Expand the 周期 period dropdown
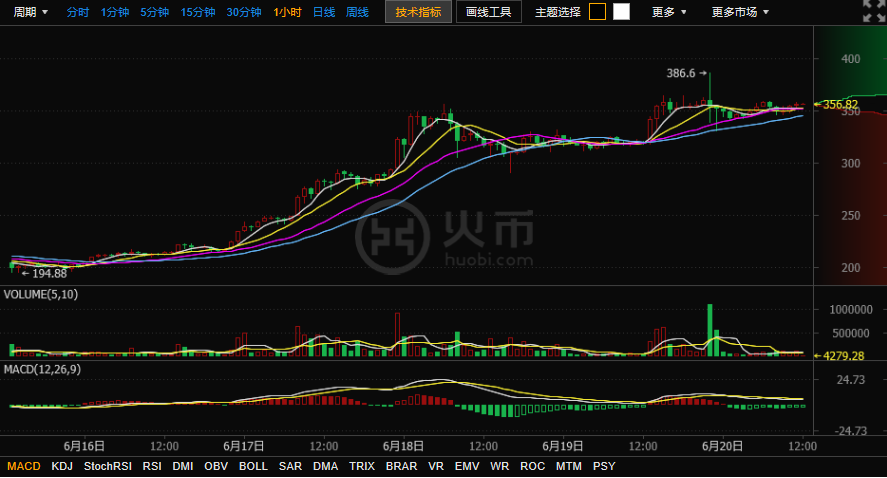This screenshot has width=887, height=478. [30, 12]
